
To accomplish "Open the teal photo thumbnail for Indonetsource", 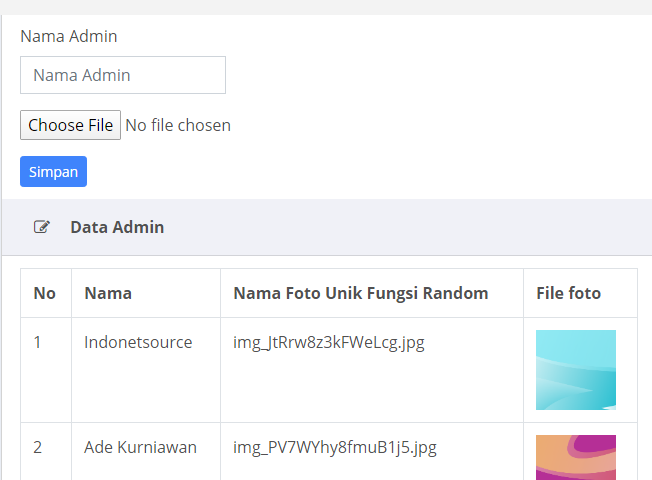I will pos(576,370).
